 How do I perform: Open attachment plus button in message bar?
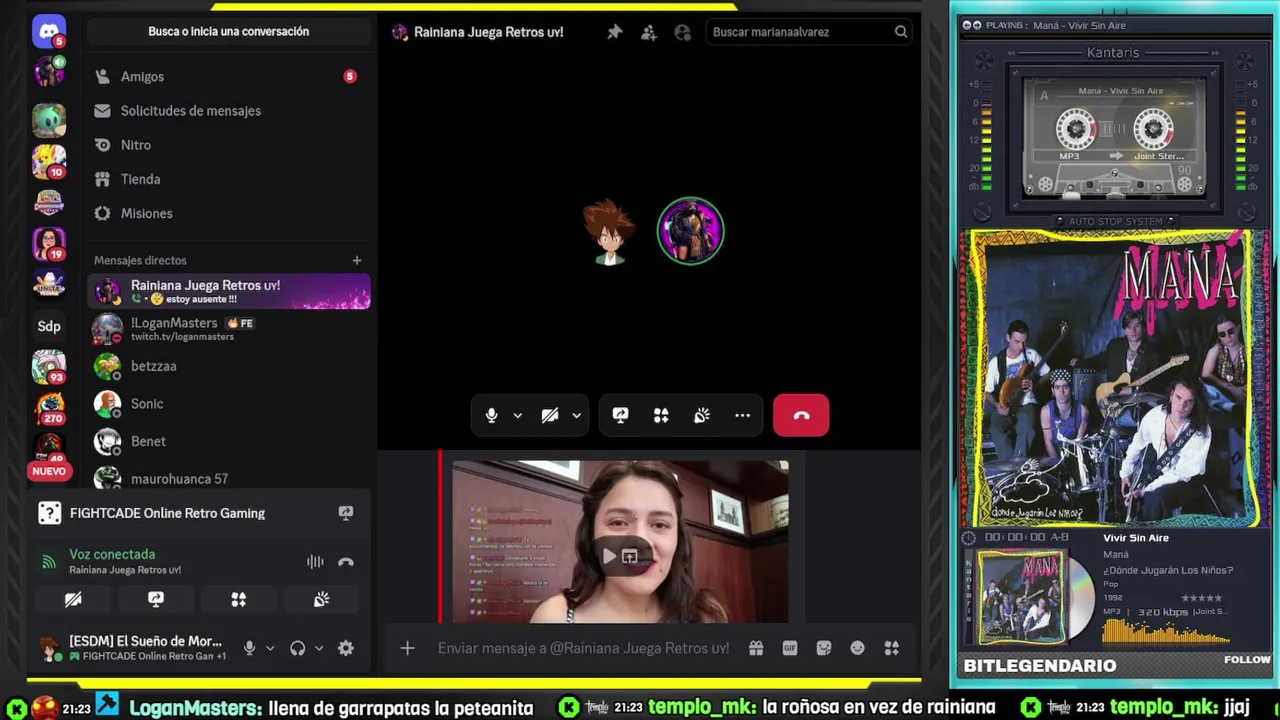click(407, 648)
